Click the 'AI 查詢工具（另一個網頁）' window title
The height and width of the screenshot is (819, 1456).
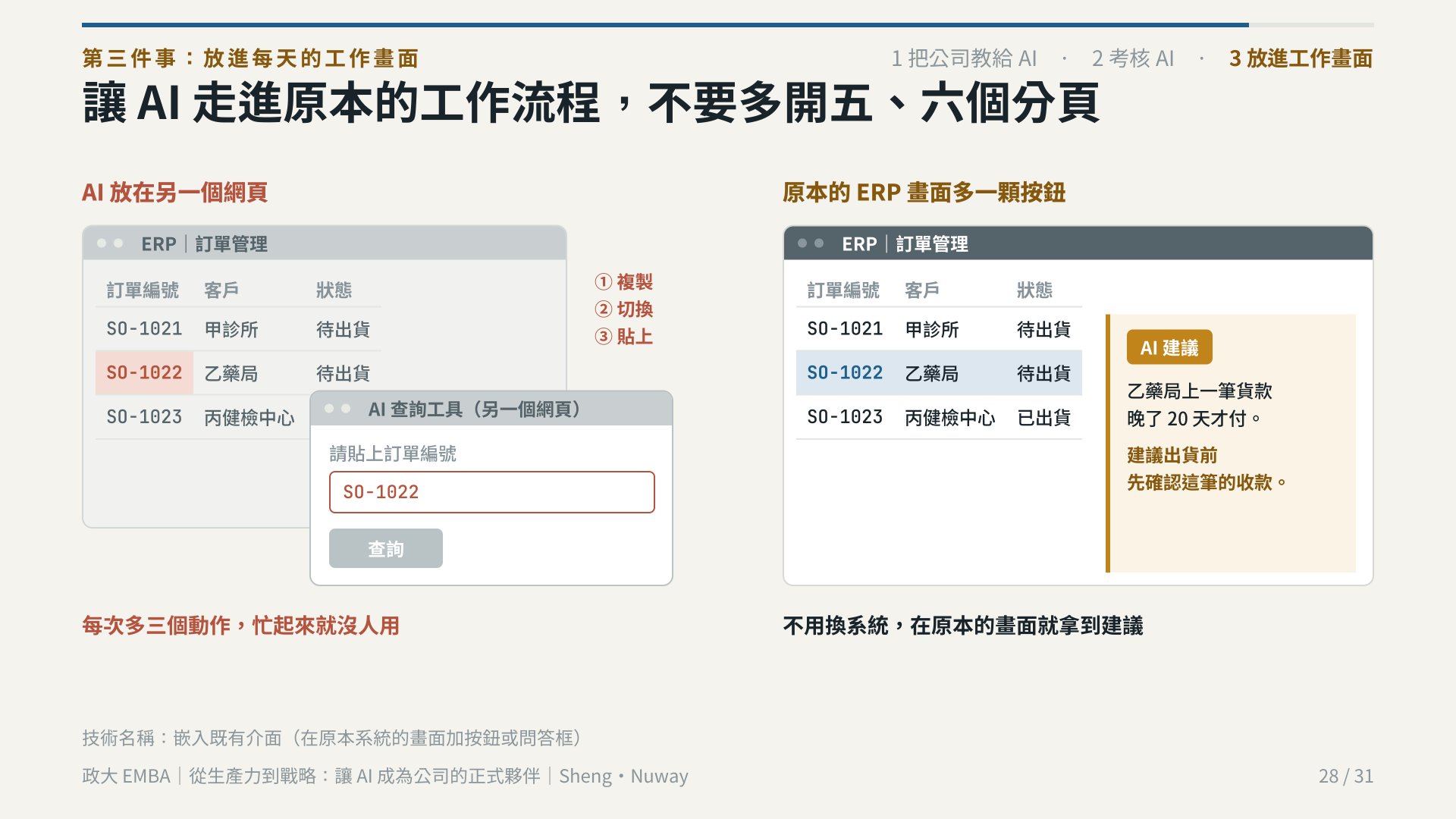(x=475, y=409)
